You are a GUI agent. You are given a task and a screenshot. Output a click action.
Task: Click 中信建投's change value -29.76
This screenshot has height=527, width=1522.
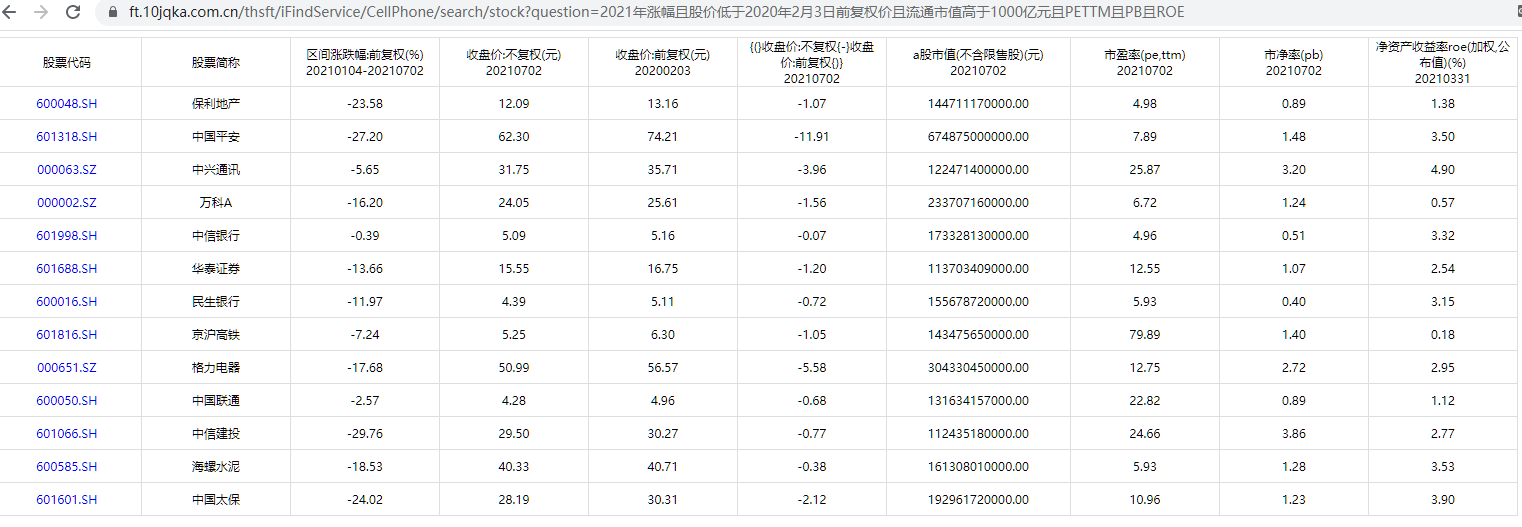point(365,434)
